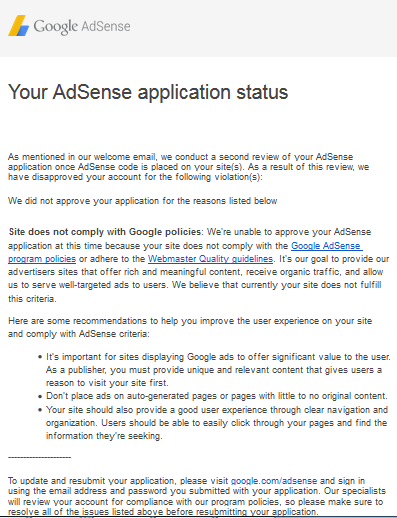This screenshot has width=397, height=518.
Task: Click the bullet about offering significant value
Action: point(218,370)
